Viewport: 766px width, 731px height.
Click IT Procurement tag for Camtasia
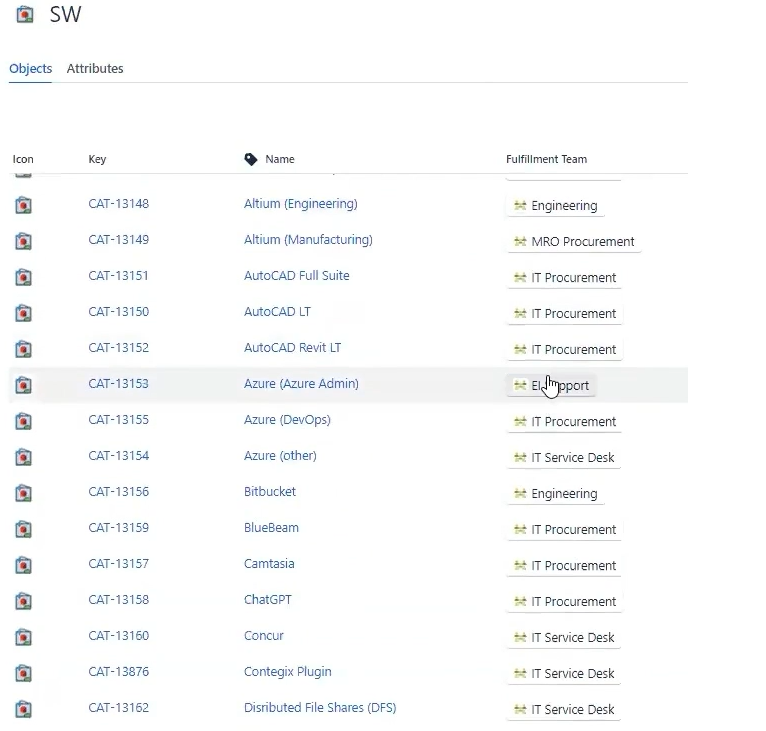pyautogui.click(x=565, y=566)
